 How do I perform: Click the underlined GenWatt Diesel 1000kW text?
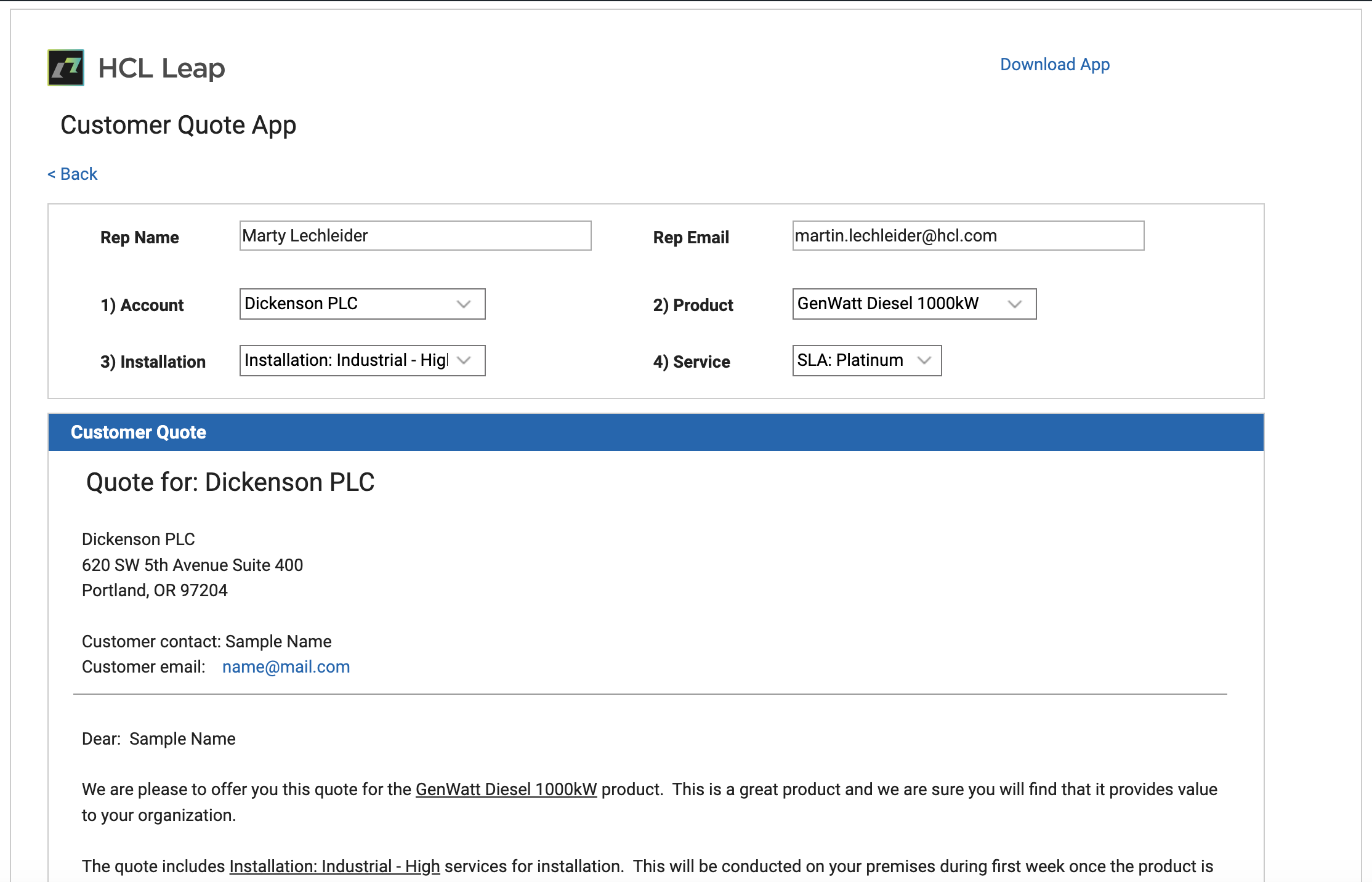pos(506,790)
